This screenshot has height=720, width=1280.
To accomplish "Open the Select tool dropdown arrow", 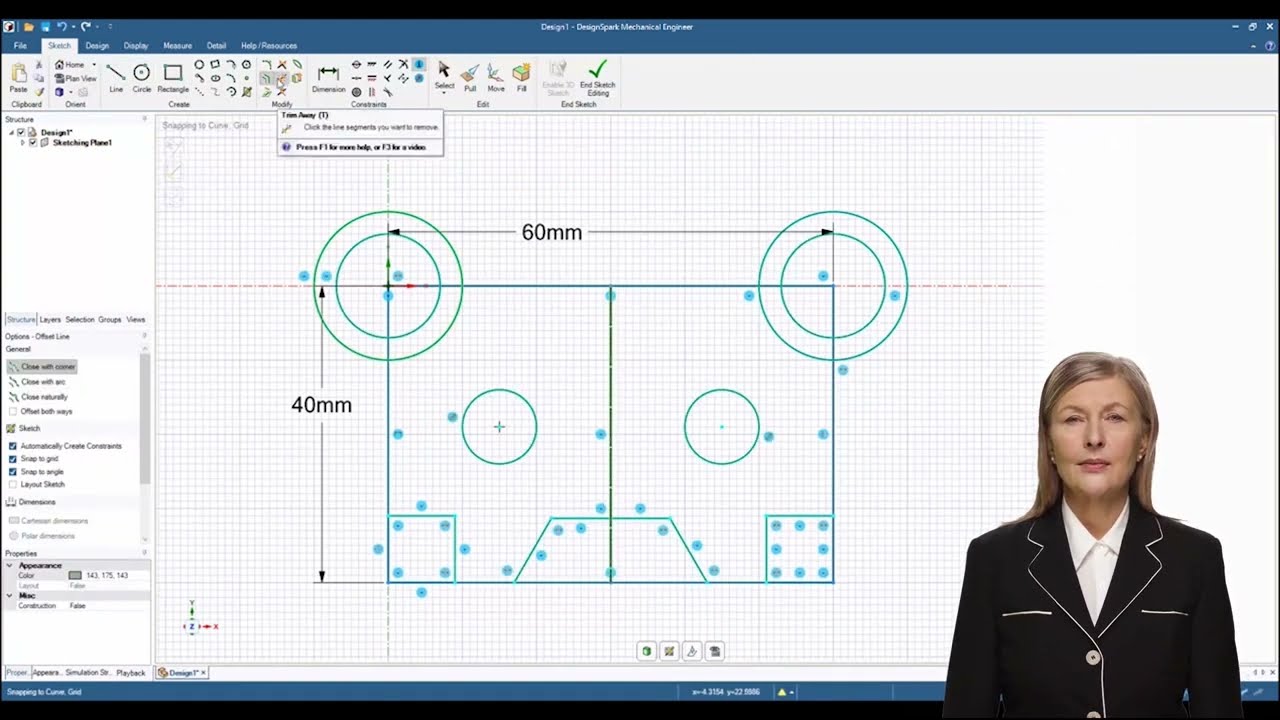I will click(x=444, y=94).
